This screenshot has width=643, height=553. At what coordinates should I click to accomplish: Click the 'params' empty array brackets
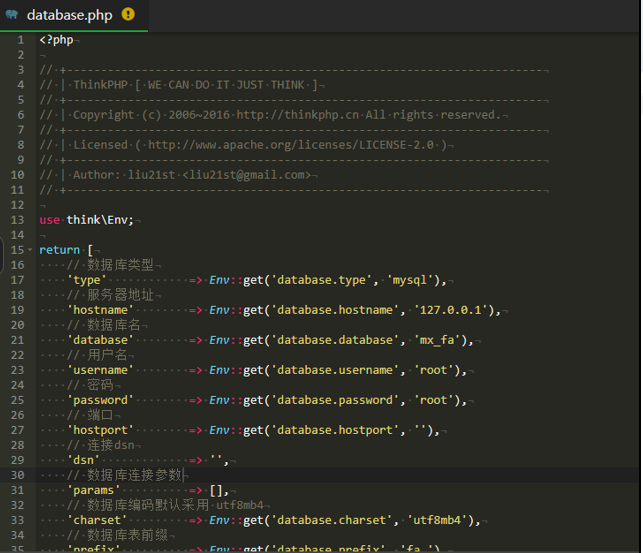(217, 490)
